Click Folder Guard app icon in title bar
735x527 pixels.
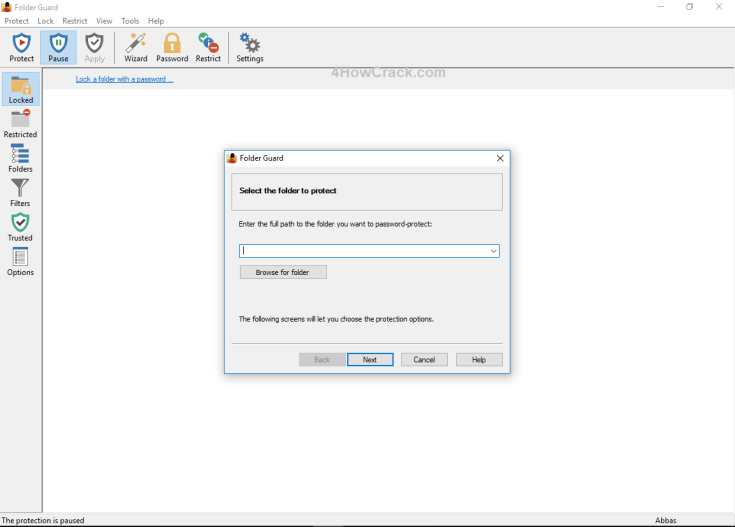[x=7, y=7]
